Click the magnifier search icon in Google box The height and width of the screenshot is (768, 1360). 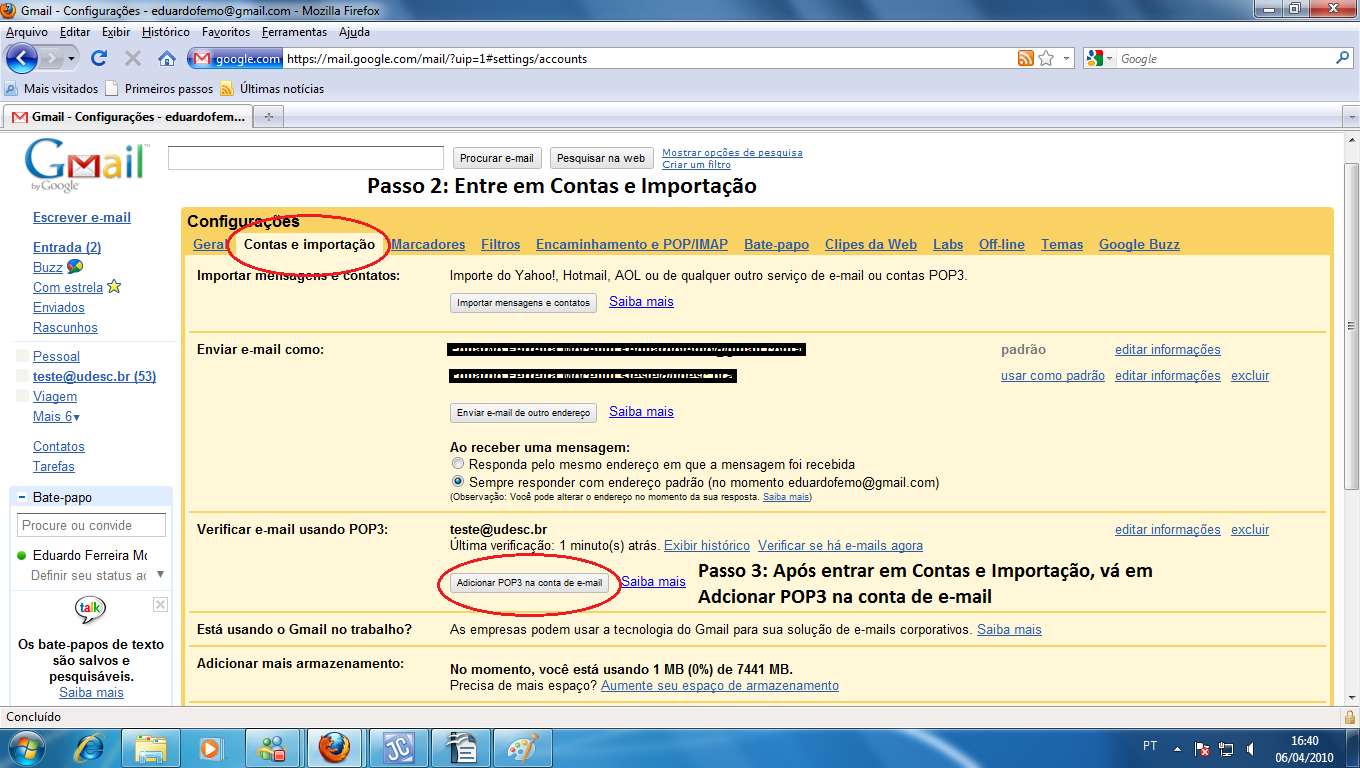1343,58
